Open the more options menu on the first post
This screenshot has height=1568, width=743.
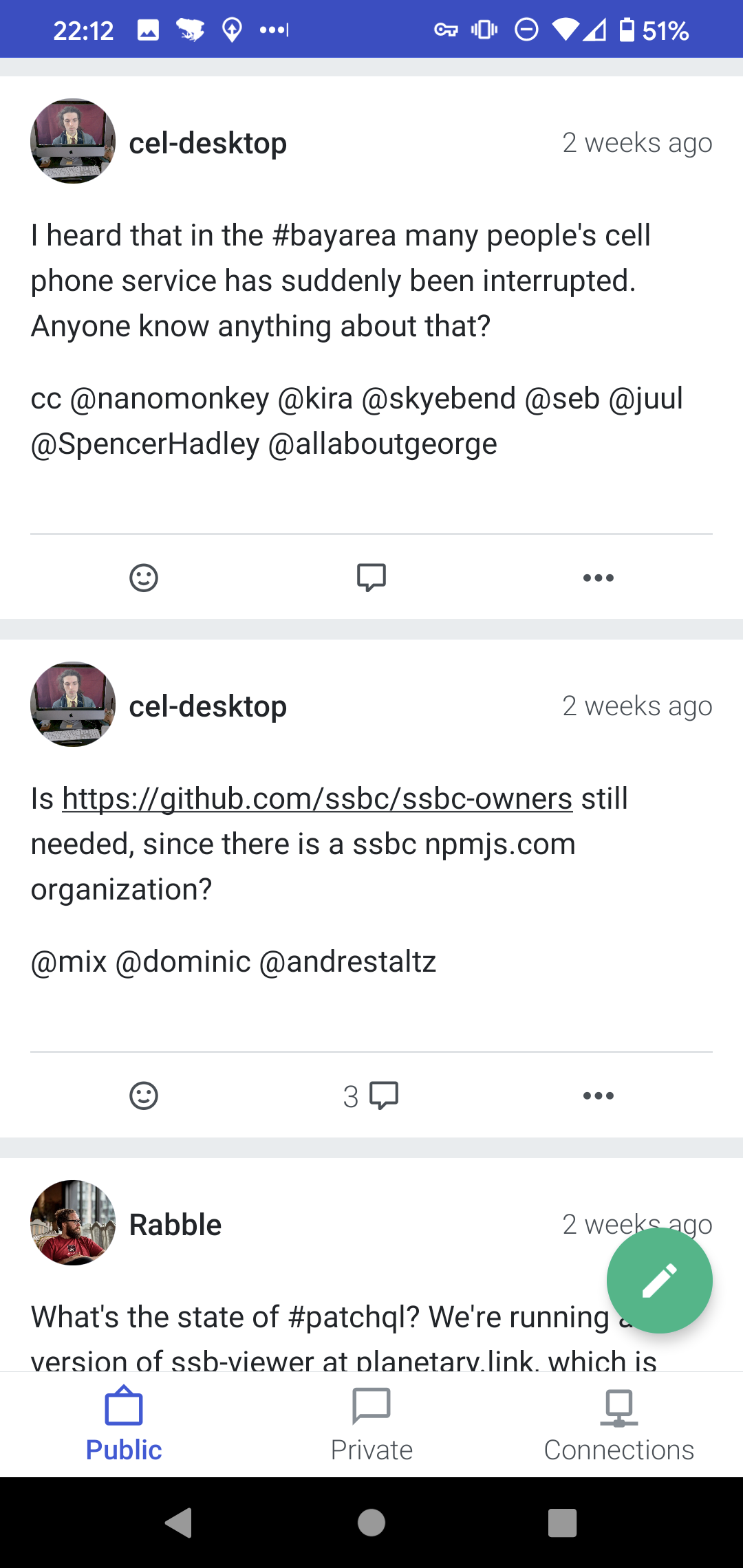coord(597,578)
